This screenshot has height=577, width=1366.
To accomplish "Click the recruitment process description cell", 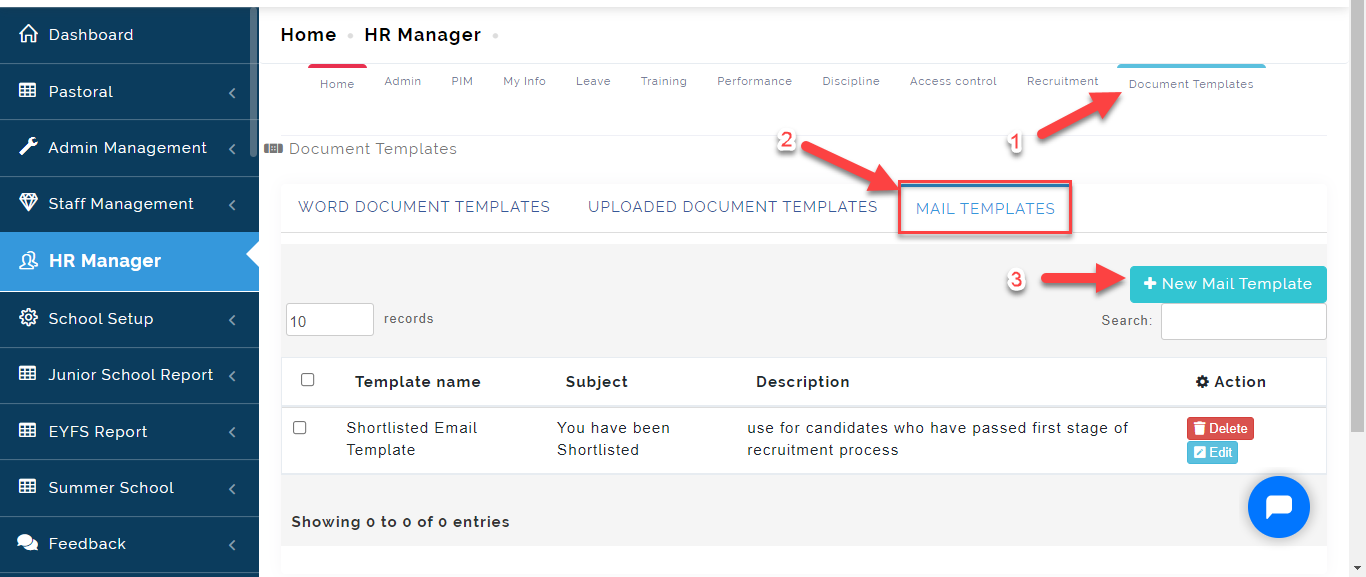I will pyautogui.click(x=938, y=439).
